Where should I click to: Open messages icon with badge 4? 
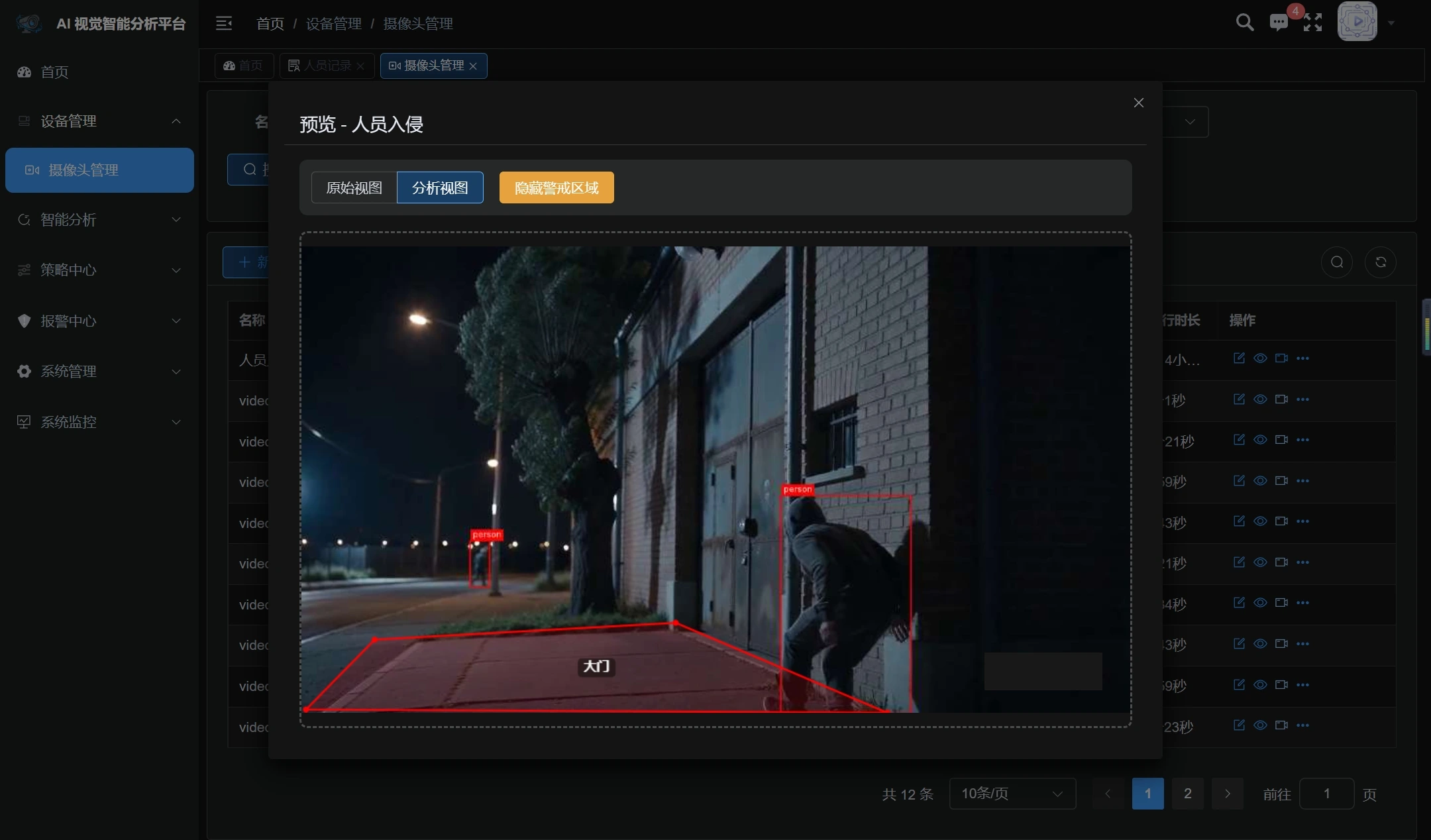click(x=1279, y=23)
